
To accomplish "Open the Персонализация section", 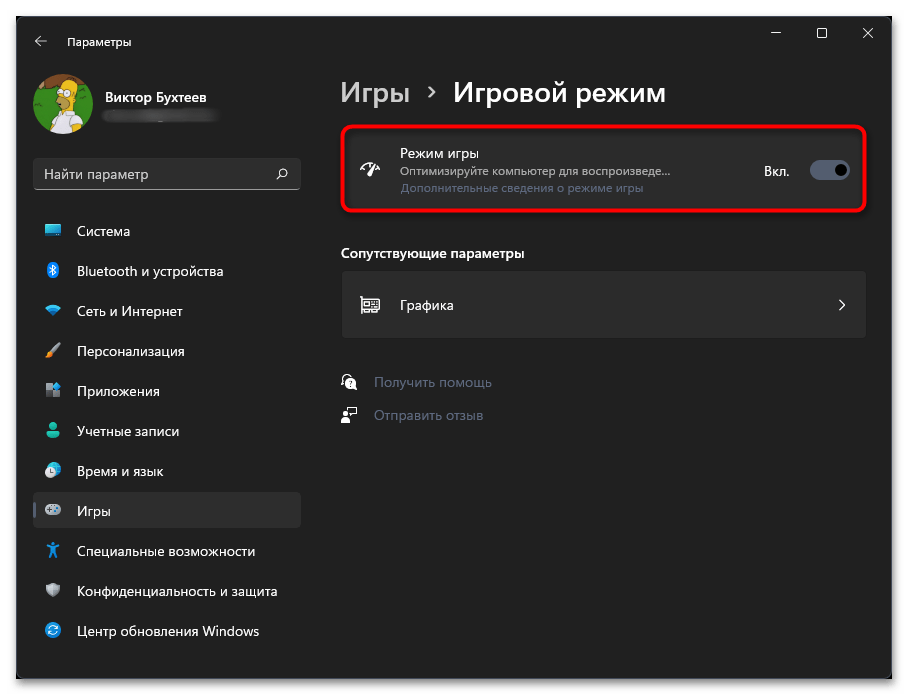I will coord(167,351).
